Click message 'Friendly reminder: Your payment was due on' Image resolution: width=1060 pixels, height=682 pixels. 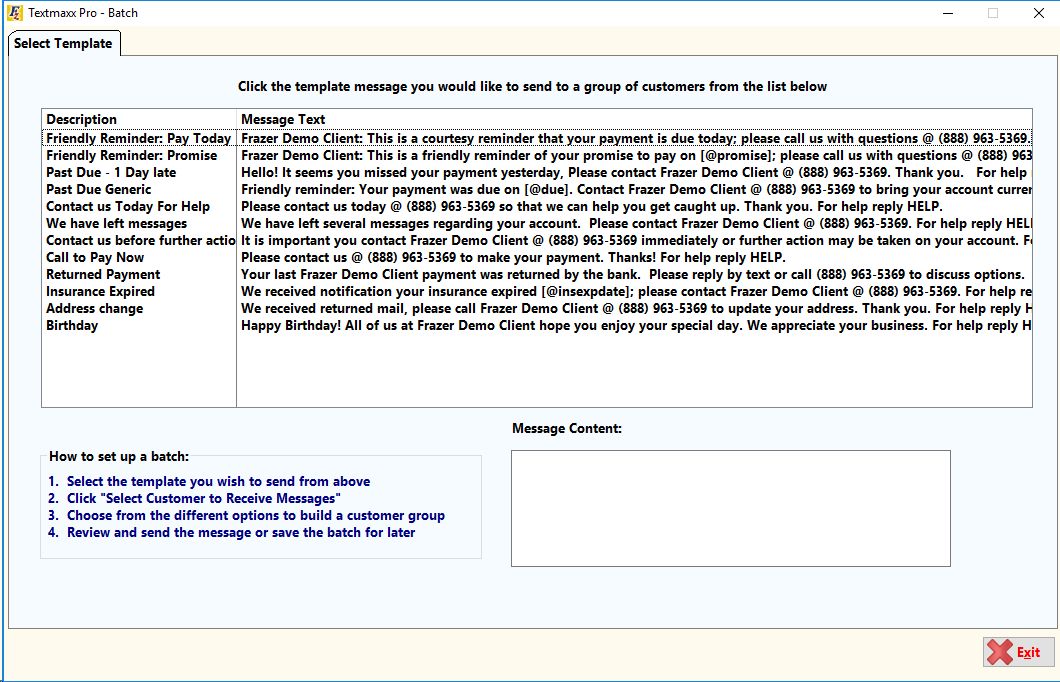tap(635, 189)
